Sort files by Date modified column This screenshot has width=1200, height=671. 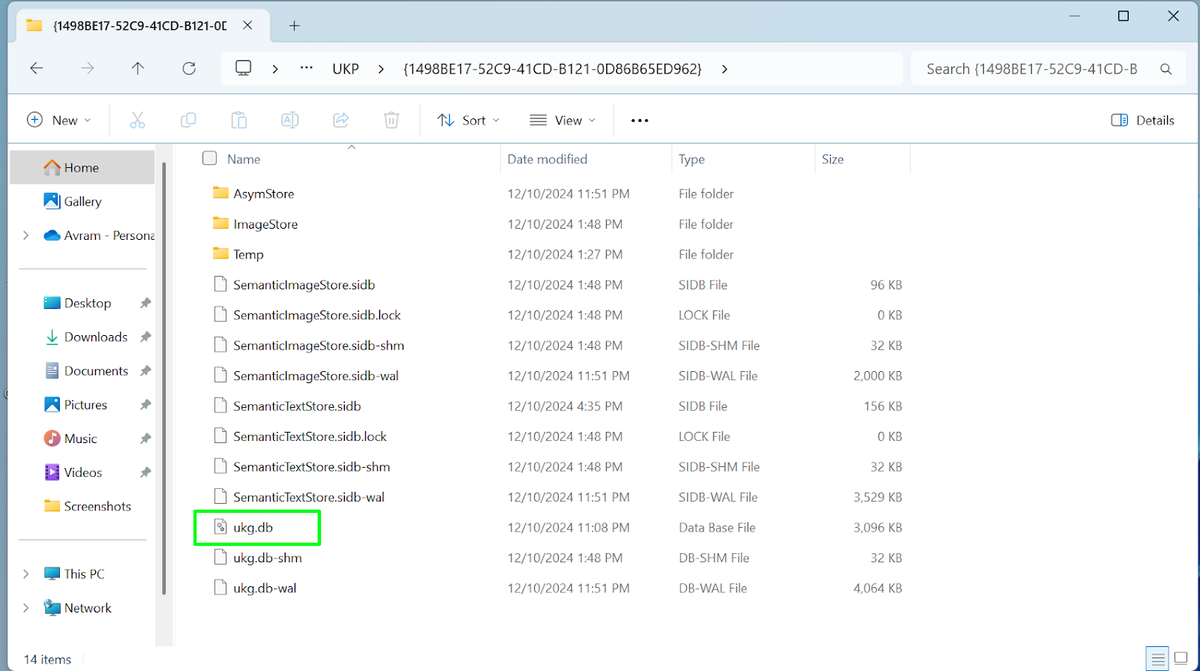pyautogui.click(x=547, y=159)
